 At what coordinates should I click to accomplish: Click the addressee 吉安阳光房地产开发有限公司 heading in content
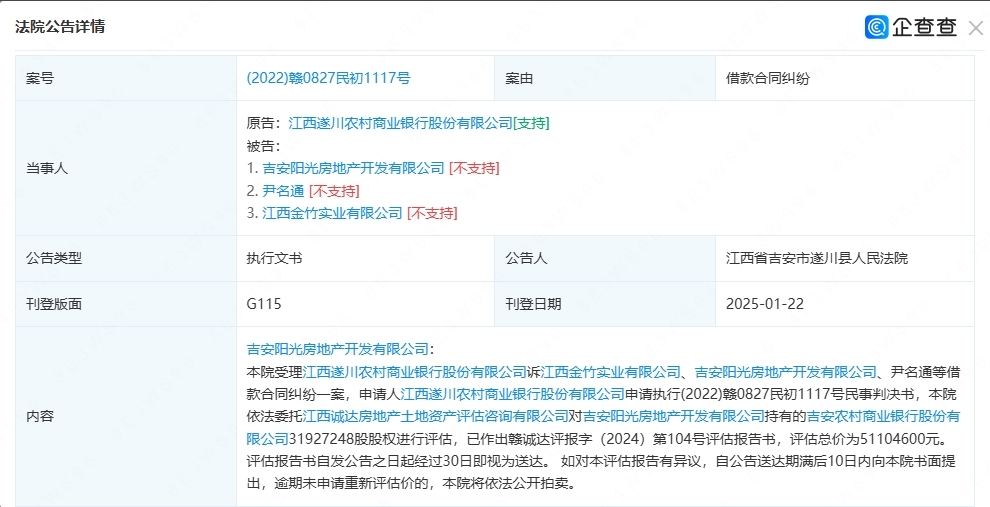click(337, 349)
